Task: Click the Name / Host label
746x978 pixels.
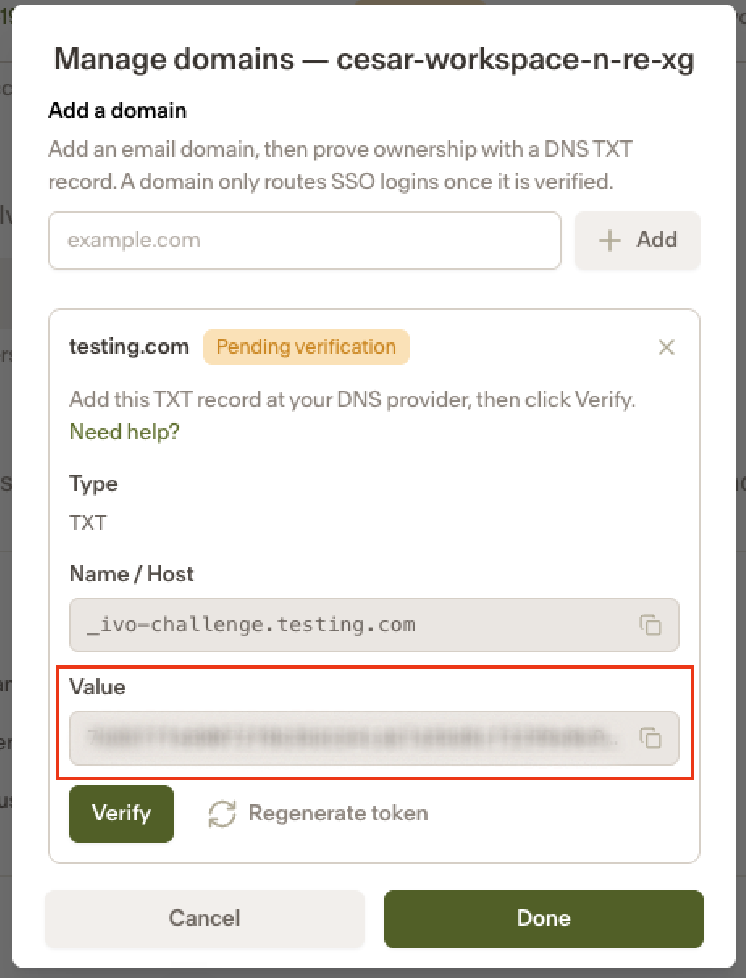Action: pyautogui.click(x=132, y=574)
